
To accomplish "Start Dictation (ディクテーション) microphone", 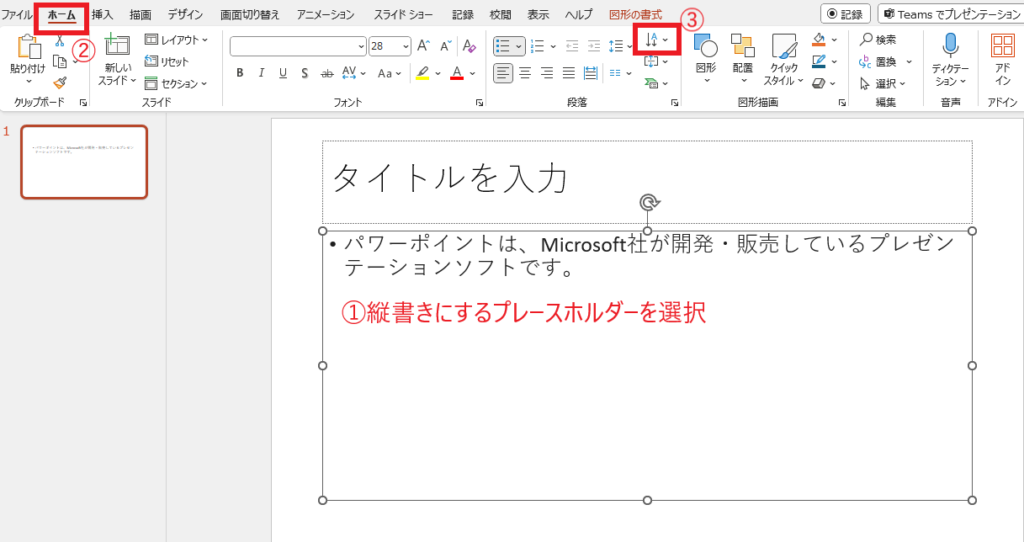I will click(x=950, y=59).
